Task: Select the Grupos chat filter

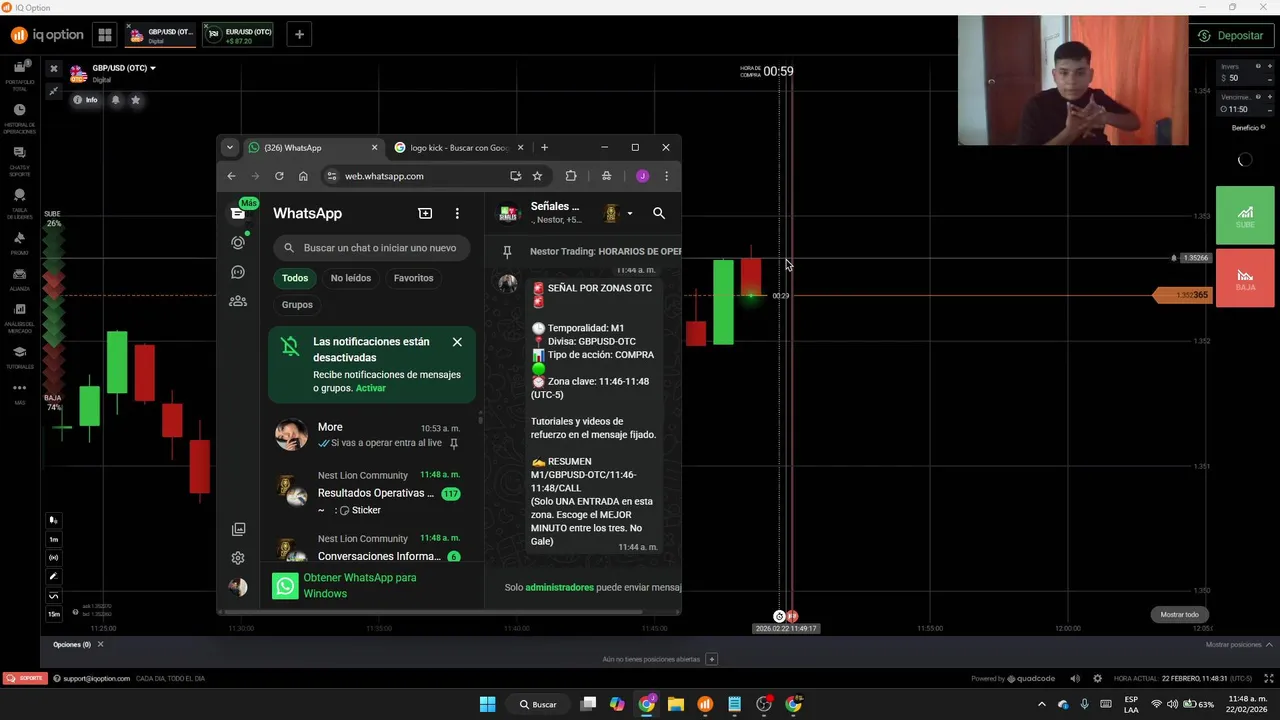Action: click(297, 305)
